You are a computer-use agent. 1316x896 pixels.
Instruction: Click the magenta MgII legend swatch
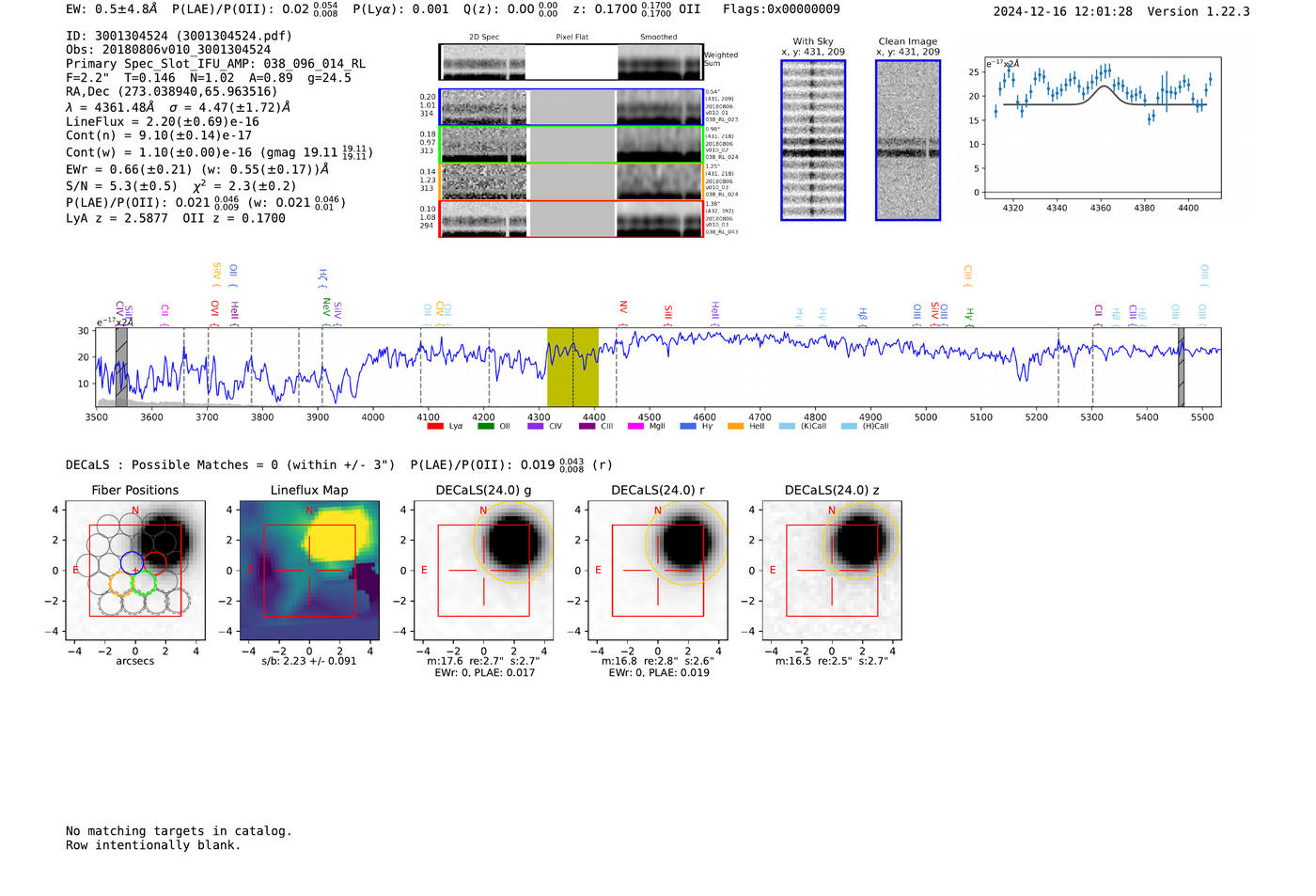click(x=635, y=427)
